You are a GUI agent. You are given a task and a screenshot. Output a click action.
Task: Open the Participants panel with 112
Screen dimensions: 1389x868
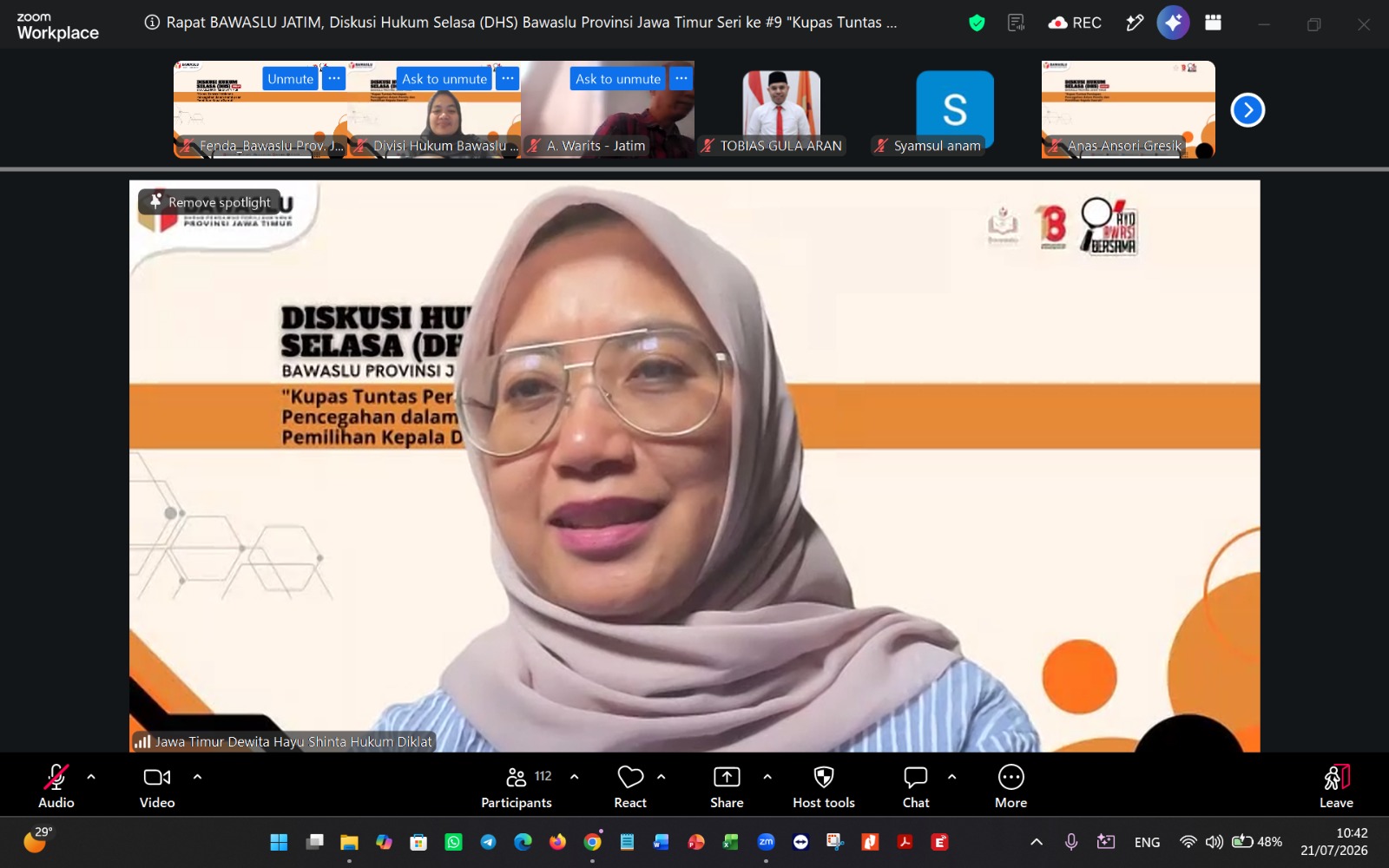pos(517,786)
